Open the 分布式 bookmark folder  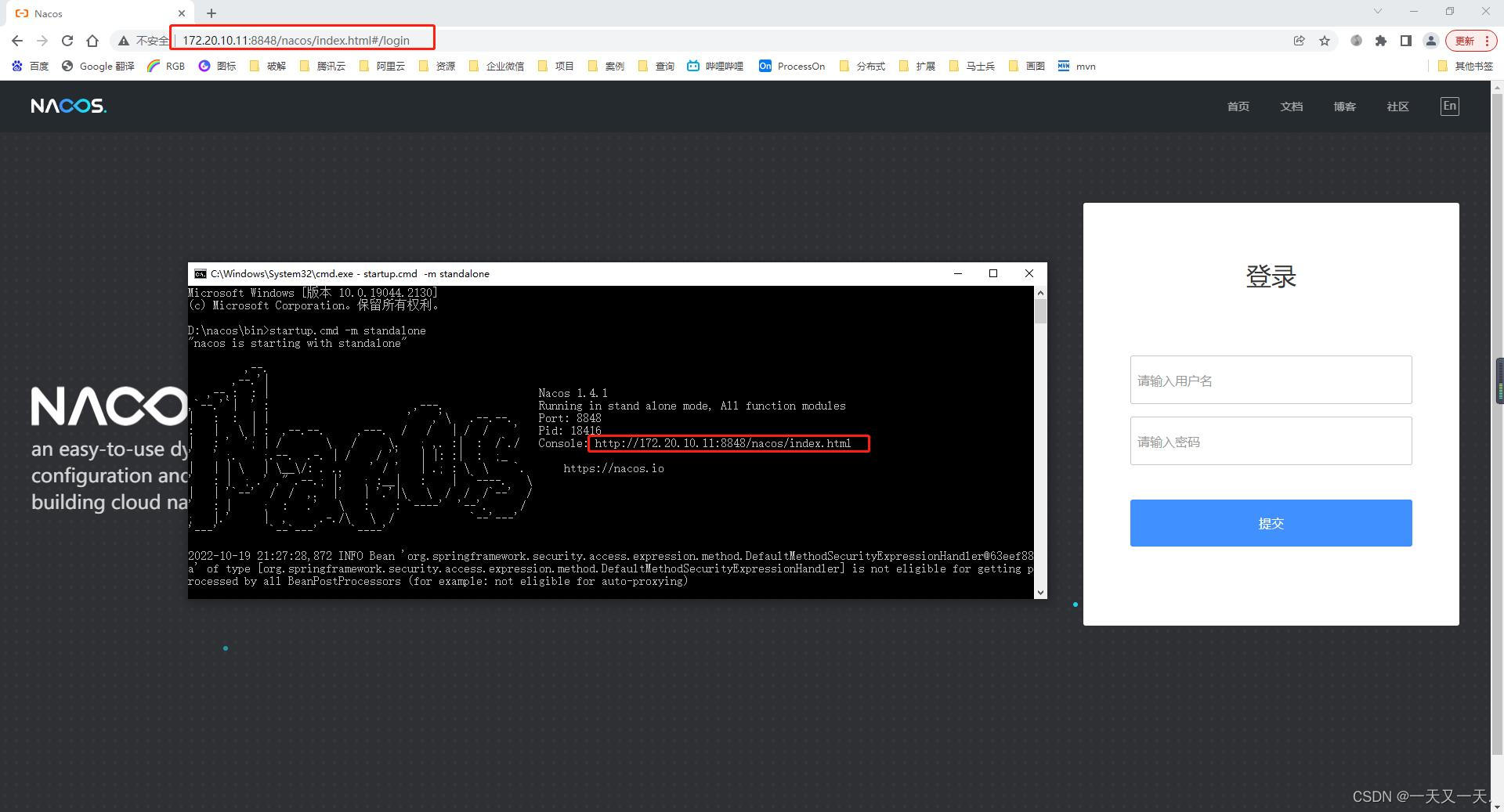click(x=862, y=66)
